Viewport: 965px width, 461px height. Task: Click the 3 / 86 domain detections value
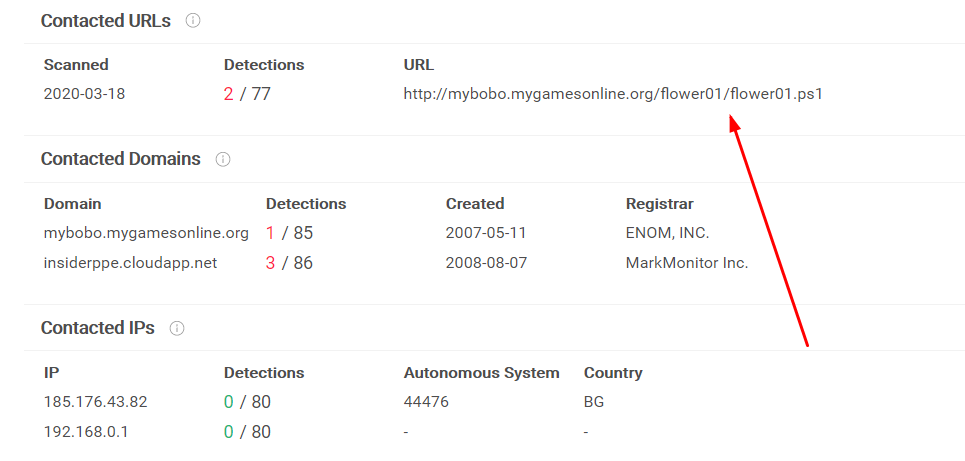coord(289,263)
